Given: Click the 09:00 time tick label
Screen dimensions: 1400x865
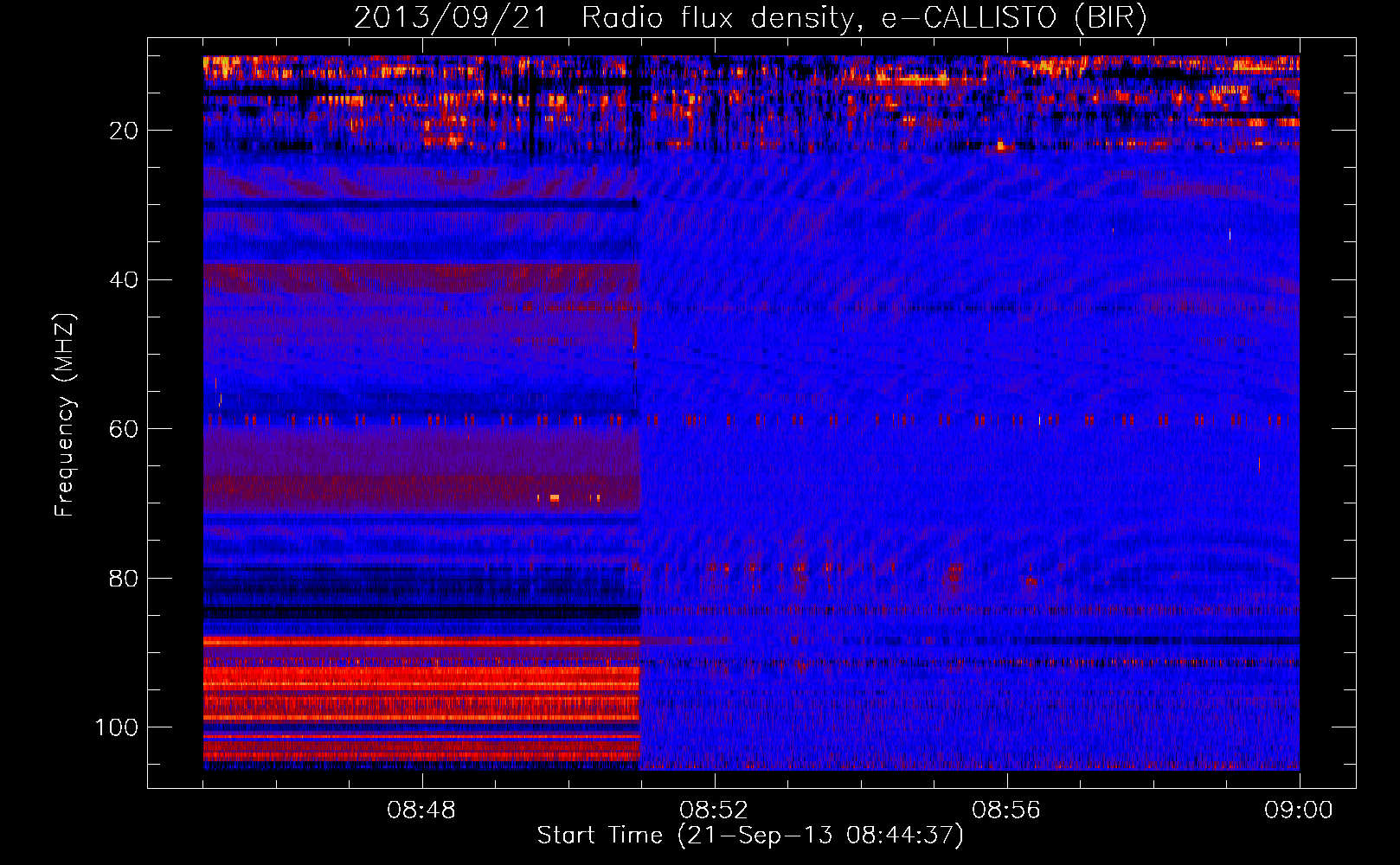Looking at the screenshot, I should pos(1299,811).
